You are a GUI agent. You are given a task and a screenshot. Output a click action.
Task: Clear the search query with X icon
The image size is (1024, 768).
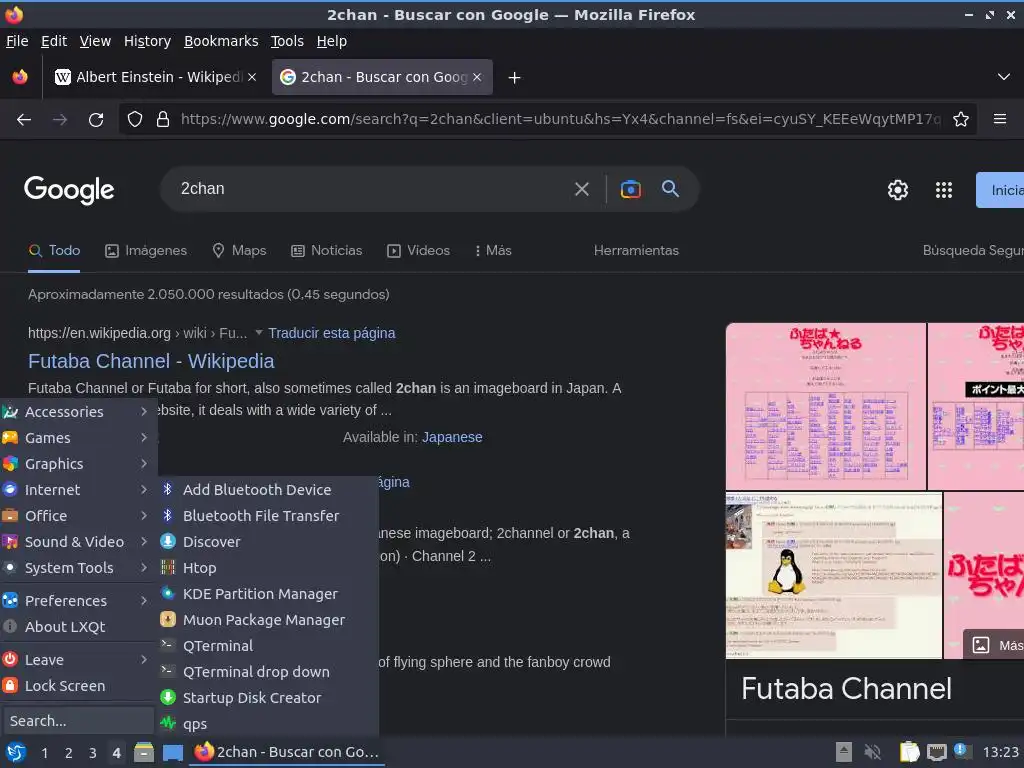581,189
